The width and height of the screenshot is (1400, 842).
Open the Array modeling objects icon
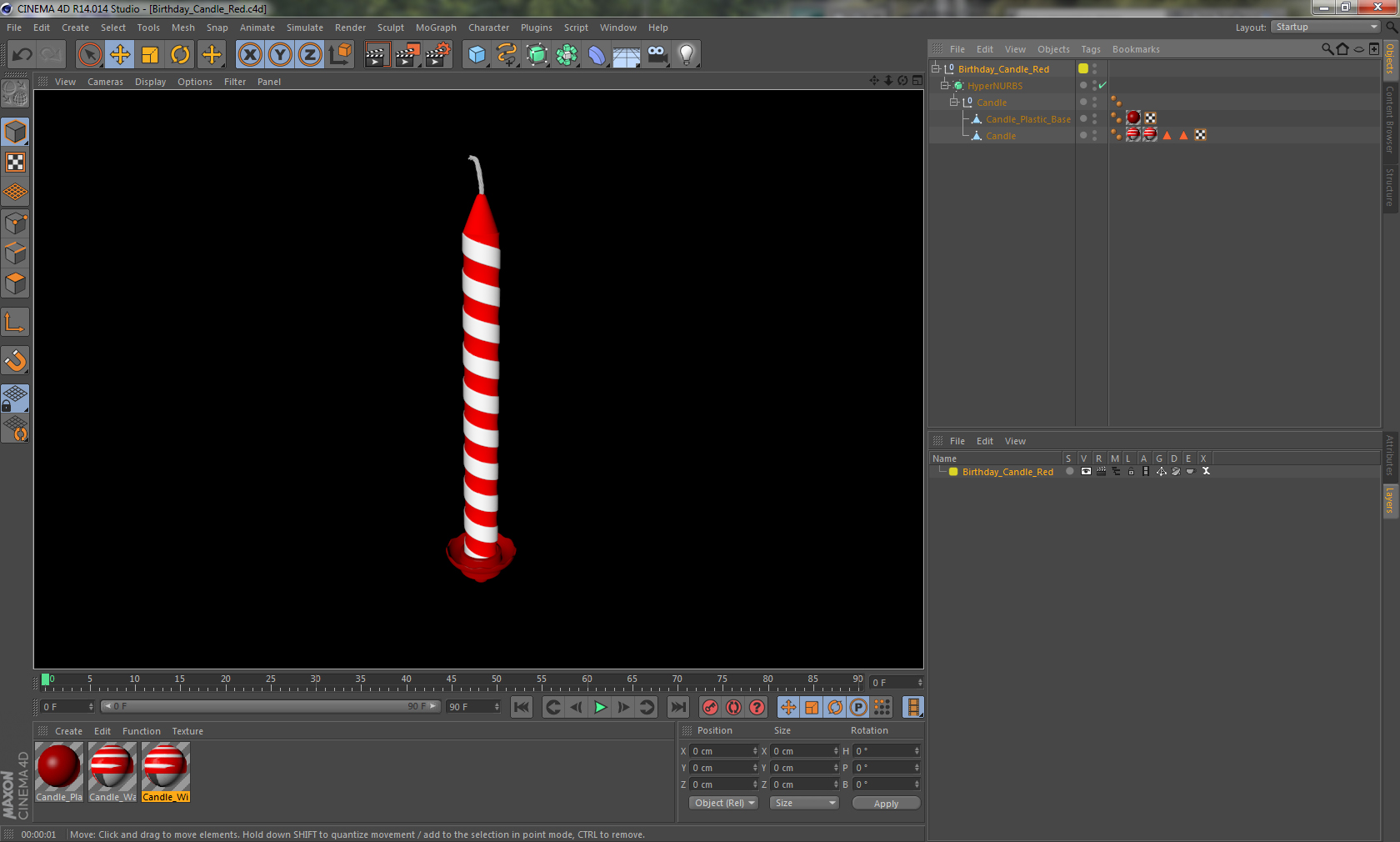pos(567,55)
